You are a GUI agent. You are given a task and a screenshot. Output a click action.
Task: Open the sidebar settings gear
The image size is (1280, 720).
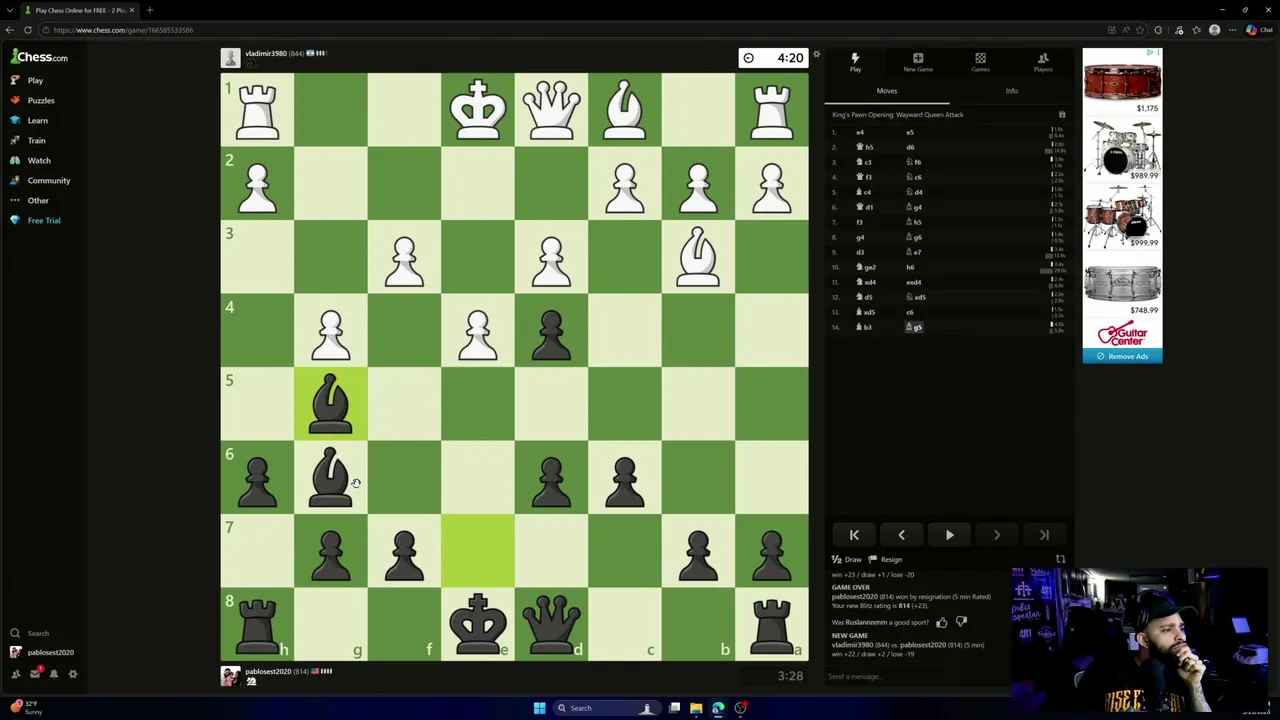coord(73,674)
